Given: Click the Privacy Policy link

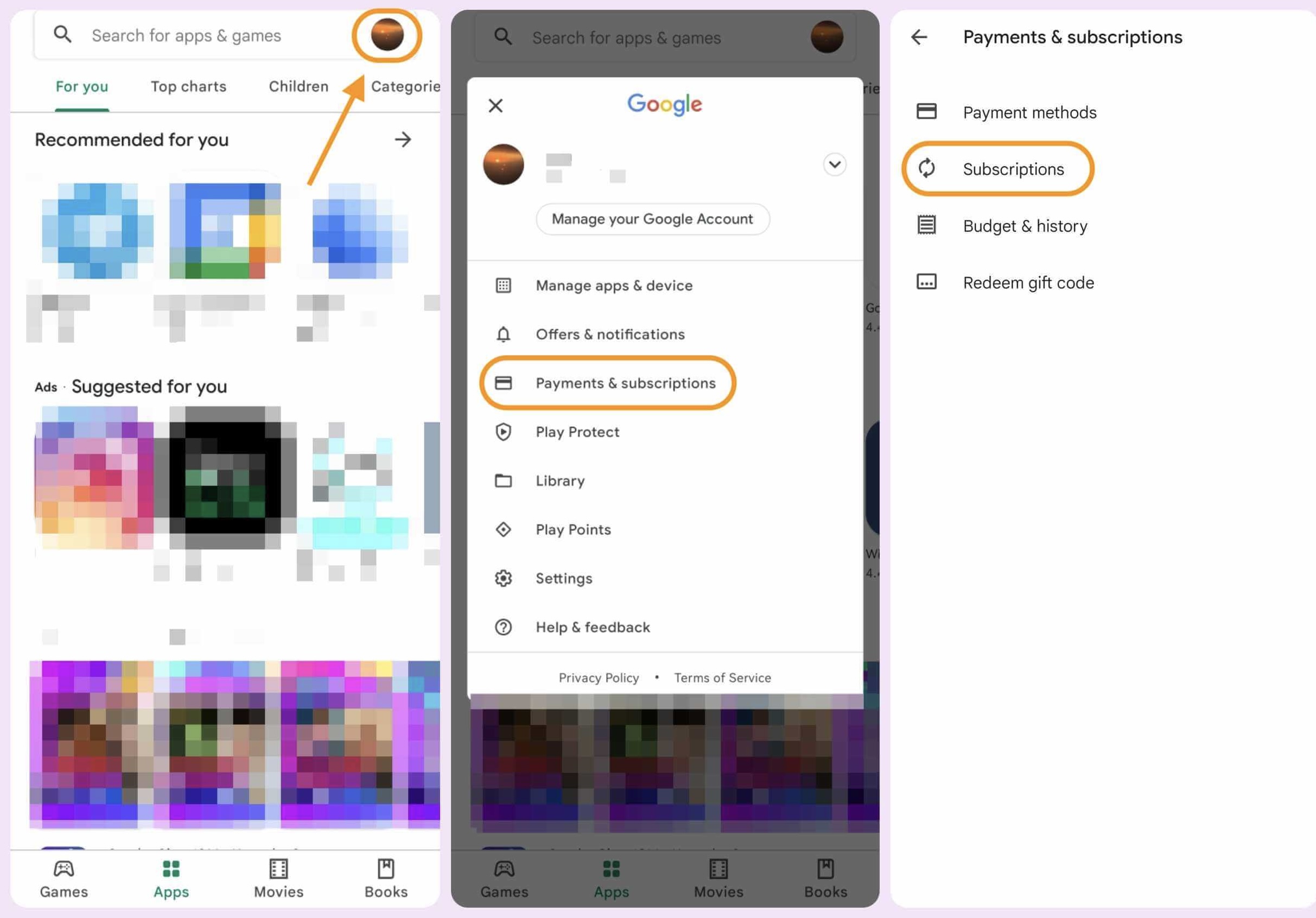Looking at the screenshot, I should tap(599, 678).
